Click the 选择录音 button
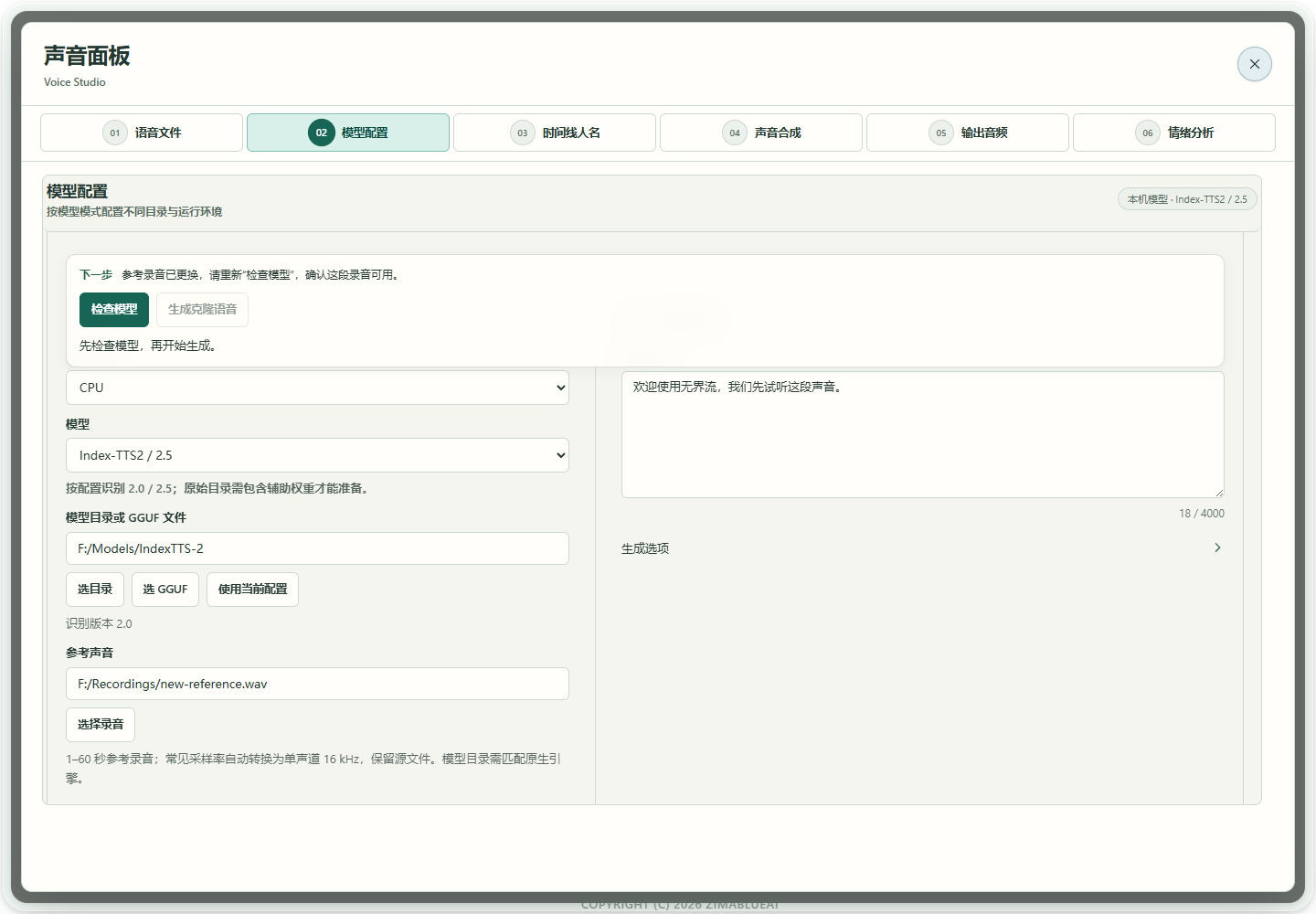Image resolution: width=1316 pixels, height=914 pixels. [x=101, y=725]
